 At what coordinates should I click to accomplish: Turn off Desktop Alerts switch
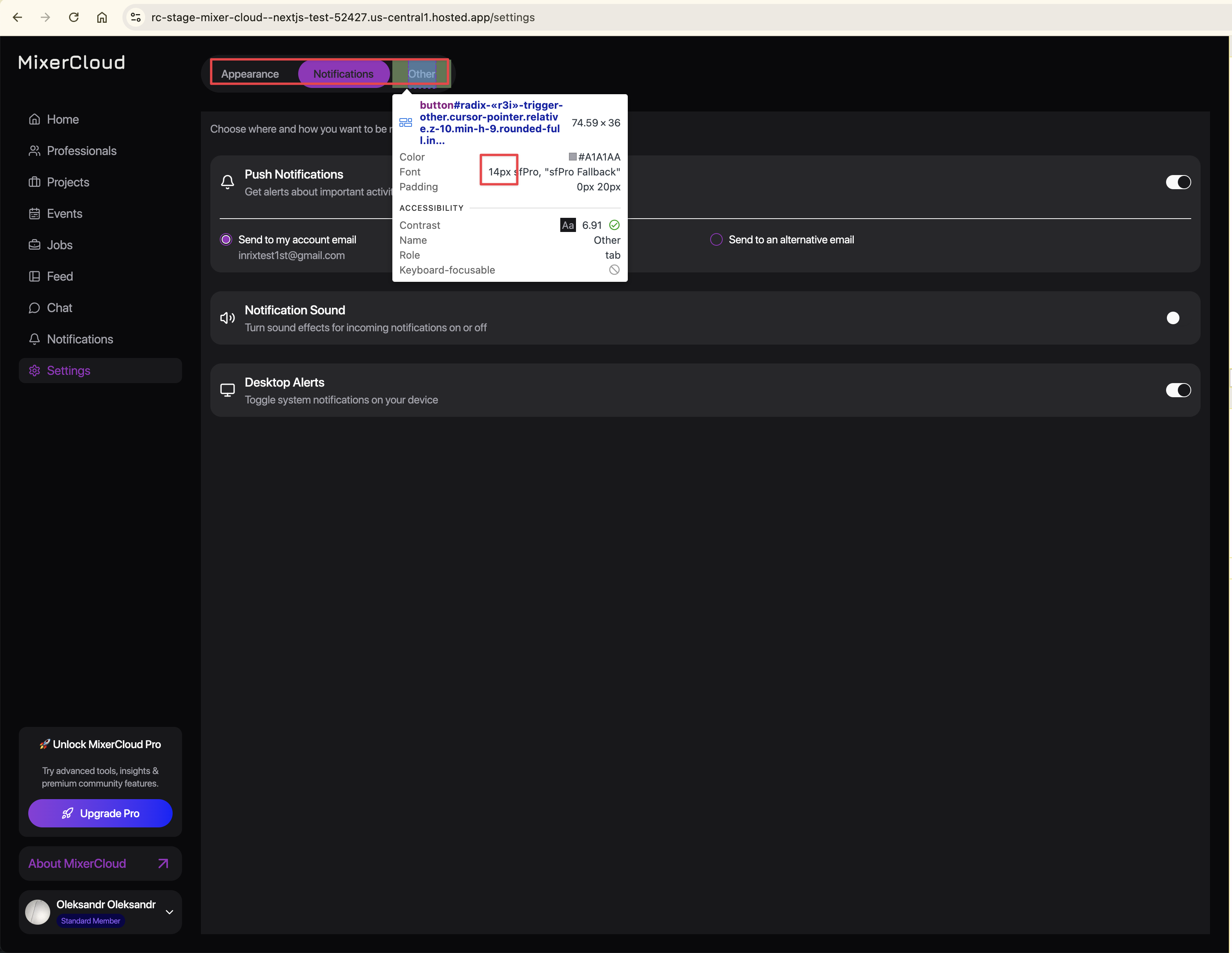(x=1178, y=391)
